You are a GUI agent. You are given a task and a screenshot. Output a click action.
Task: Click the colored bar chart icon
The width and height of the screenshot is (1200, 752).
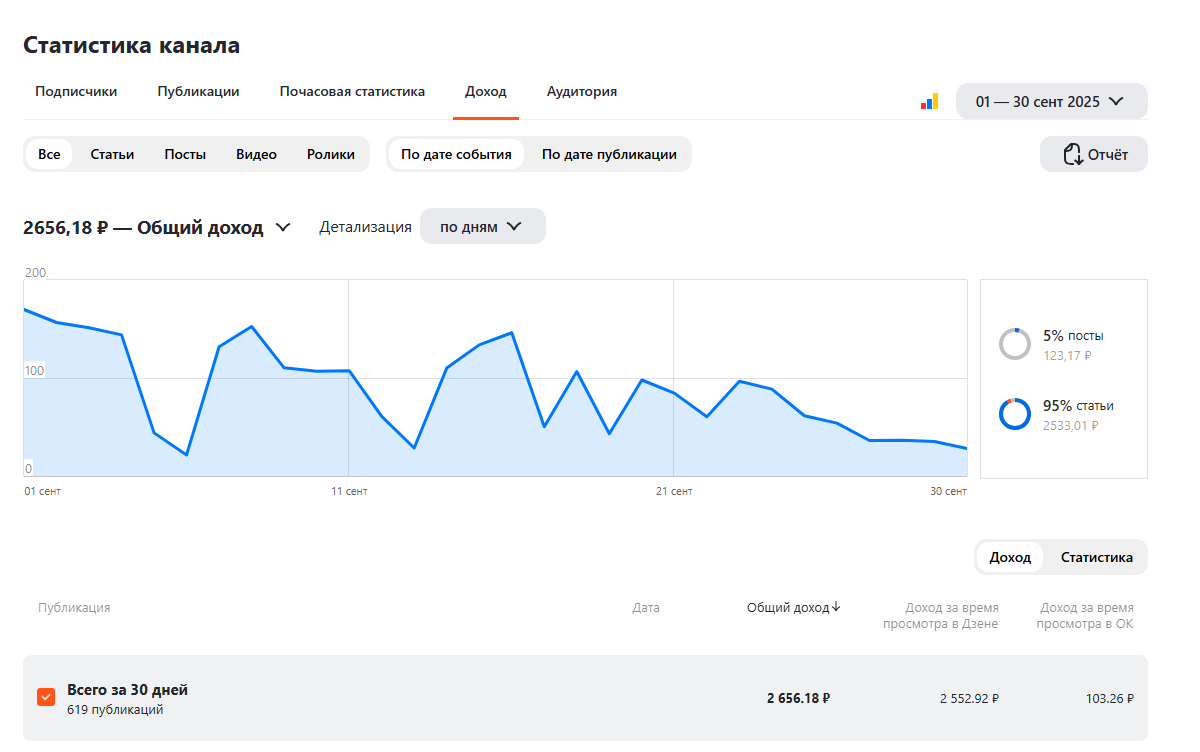coord(929,101)
